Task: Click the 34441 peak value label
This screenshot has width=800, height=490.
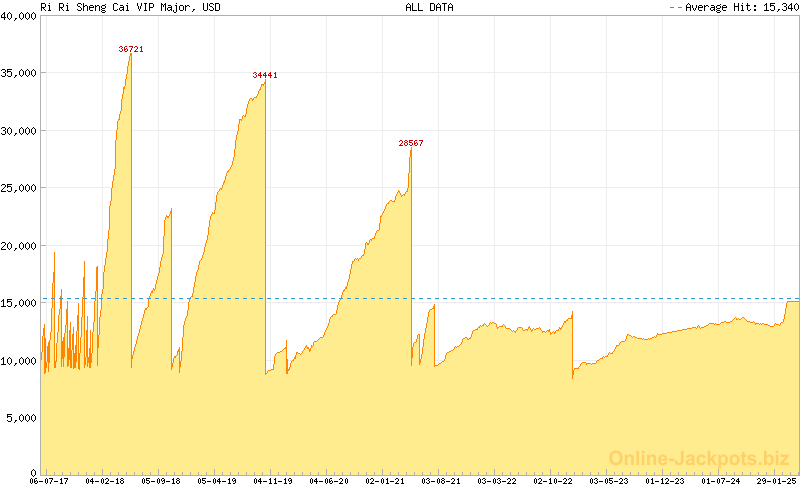Action: click(265, 75)
